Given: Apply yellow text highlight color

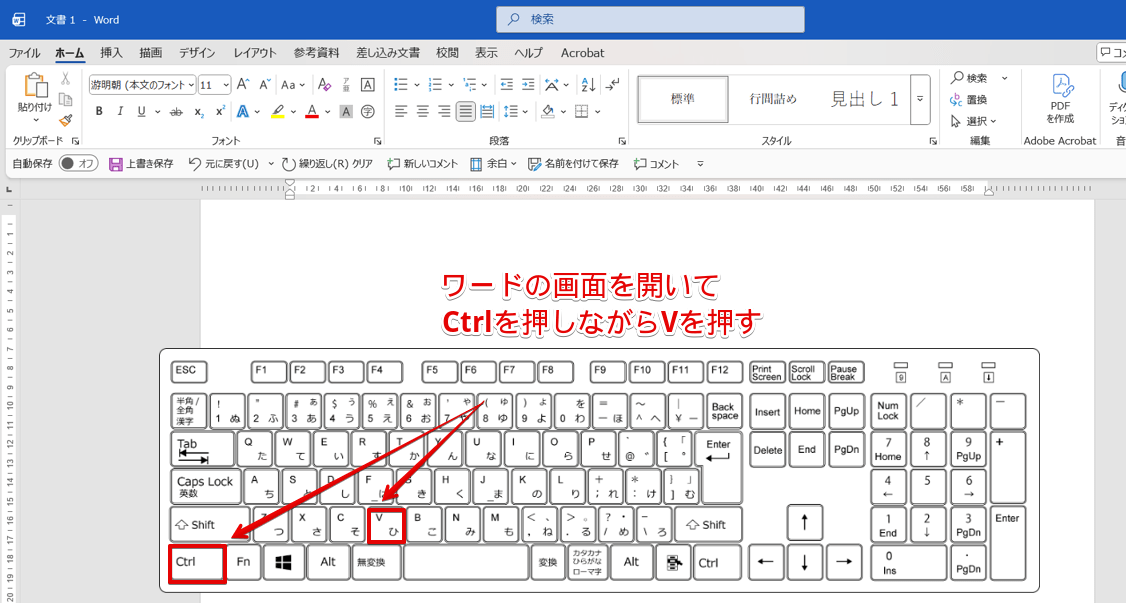Looking at the screenshot, I should 278,112.
